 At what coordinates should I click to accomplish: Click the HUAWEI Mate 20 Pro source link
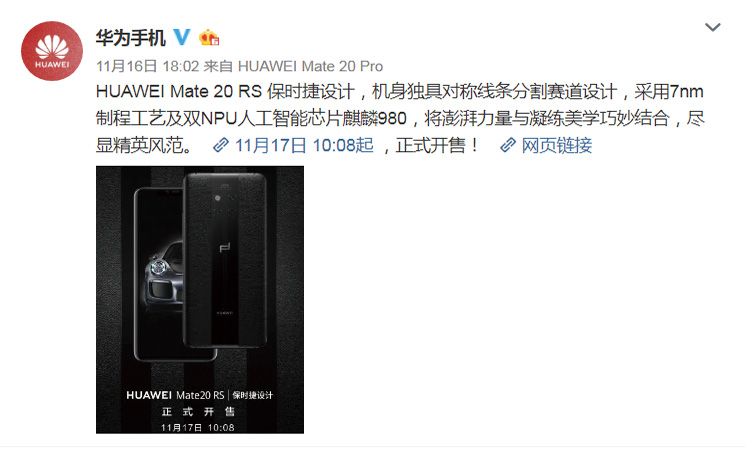[310, 66]
